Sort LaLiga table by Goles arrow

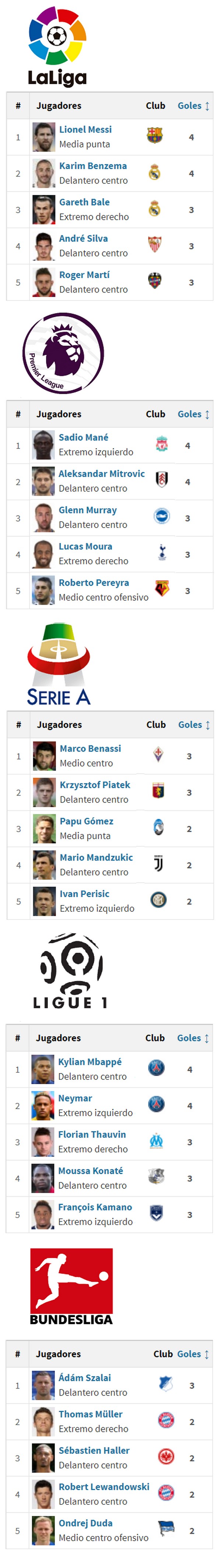[193, 106]
